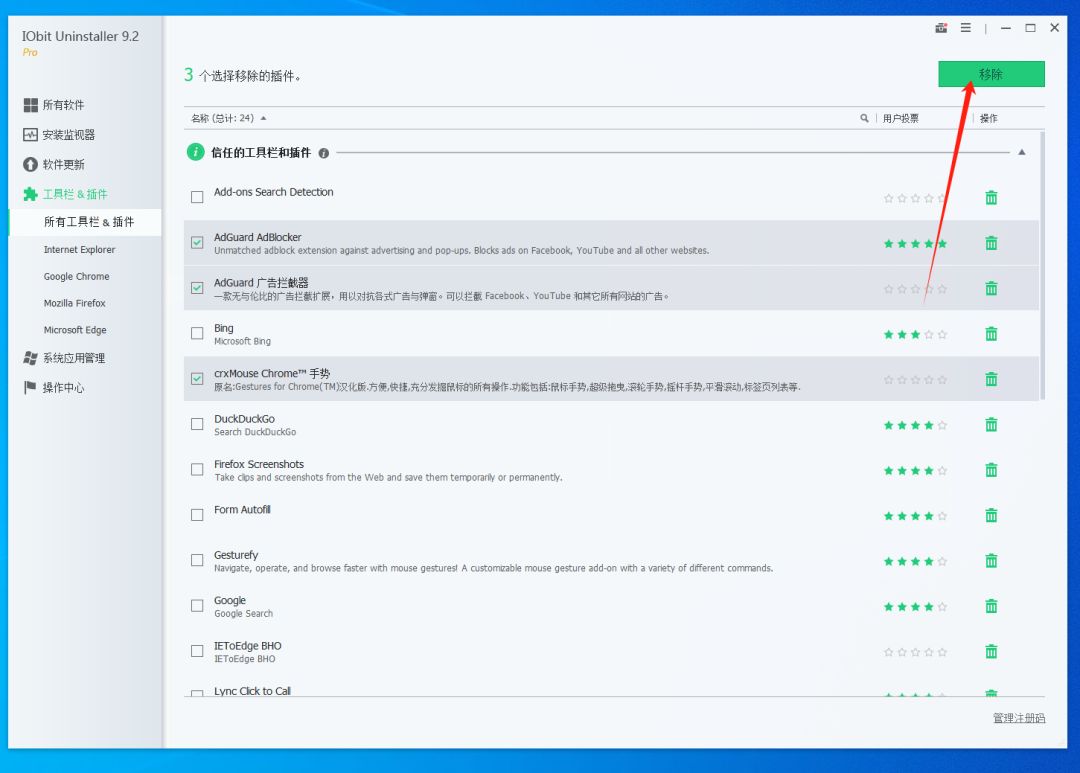
Task: Click star rating for Gesturefy
Action: 915,562
